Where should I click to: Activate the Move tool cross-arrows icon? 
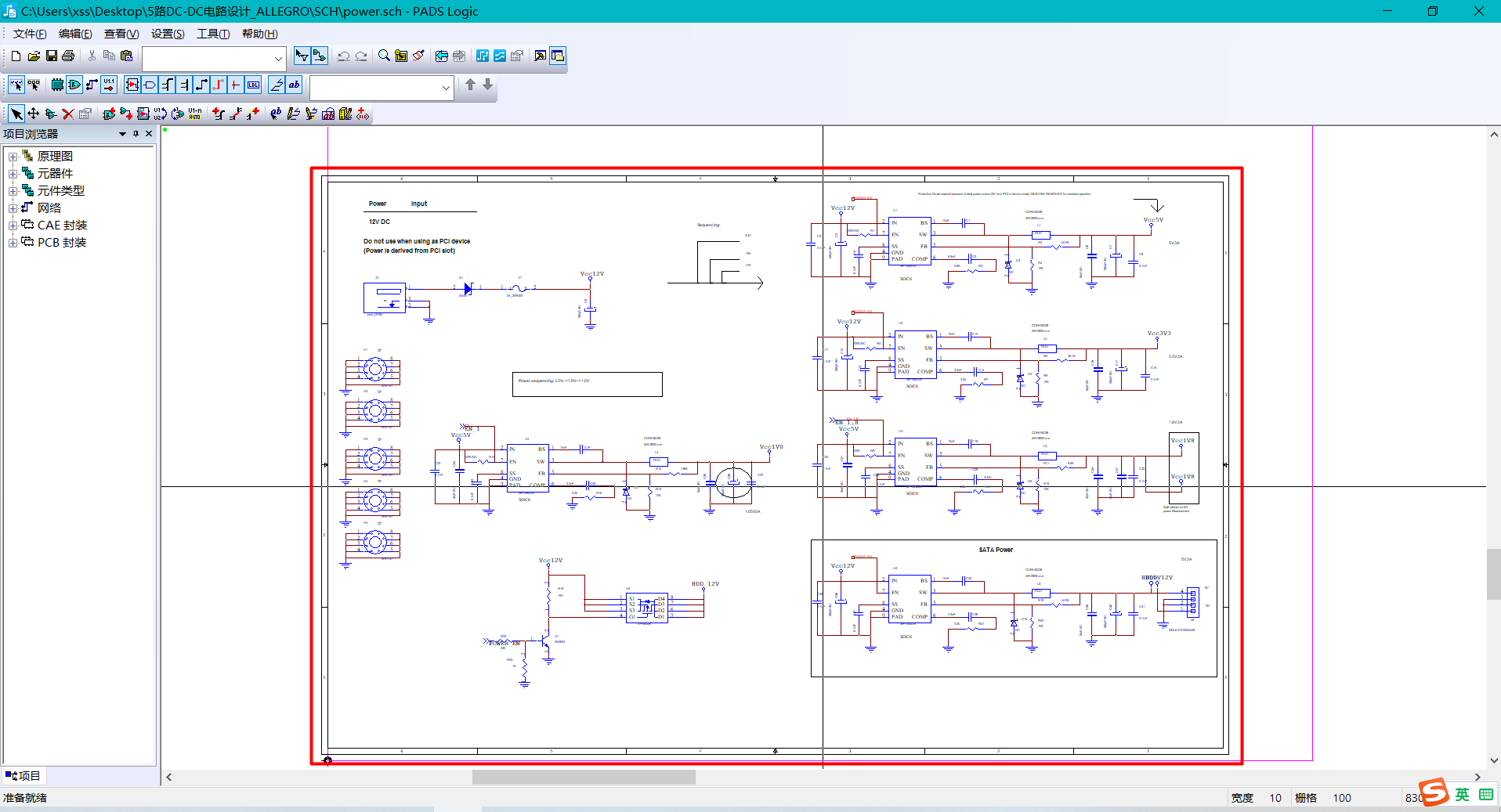tap(34, 114)
